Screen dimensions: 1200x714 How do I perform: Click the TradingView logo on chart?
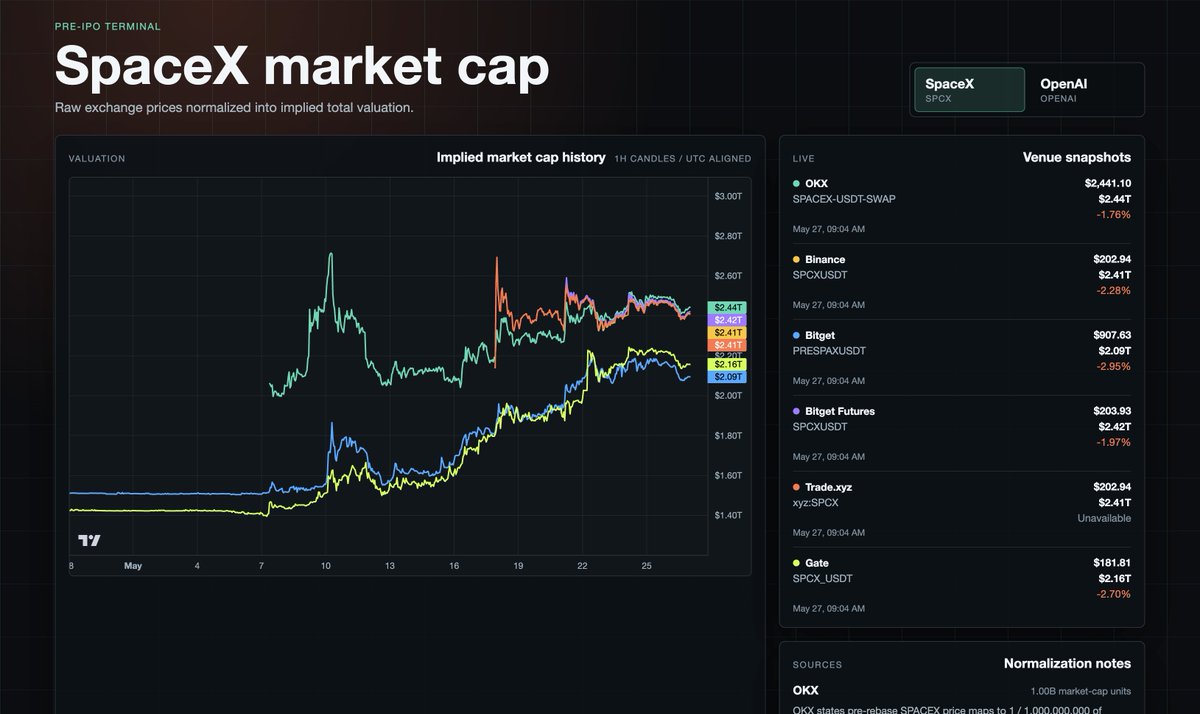coord(89,541)
